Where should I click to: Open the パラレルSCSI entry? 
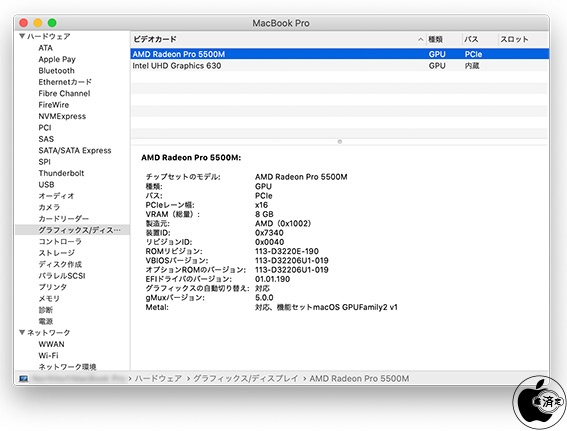(x=62, y=276)
